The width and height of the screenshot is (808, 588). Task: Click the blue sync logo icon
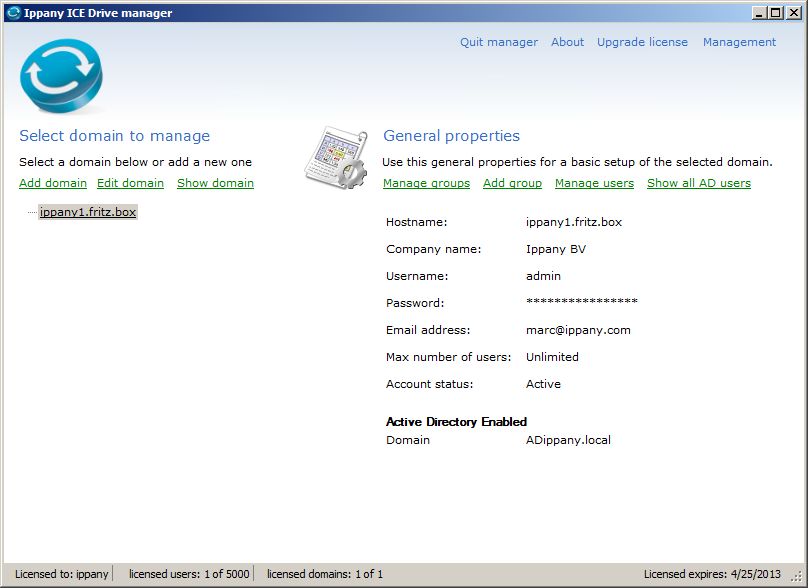click(61, 76)
